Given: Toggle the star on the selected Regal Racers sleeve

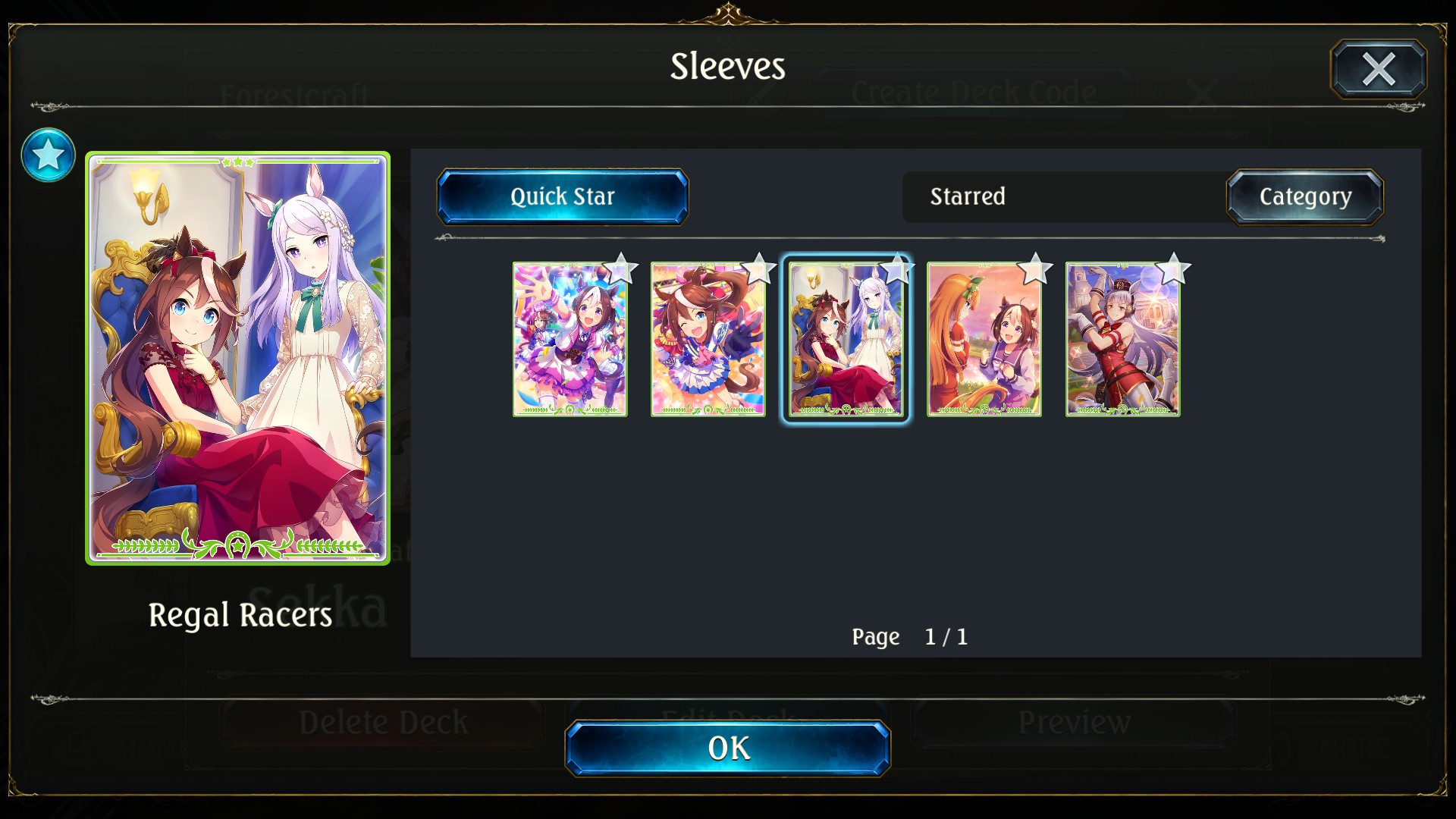Looking at the screenshot, I should coord(897,269).
